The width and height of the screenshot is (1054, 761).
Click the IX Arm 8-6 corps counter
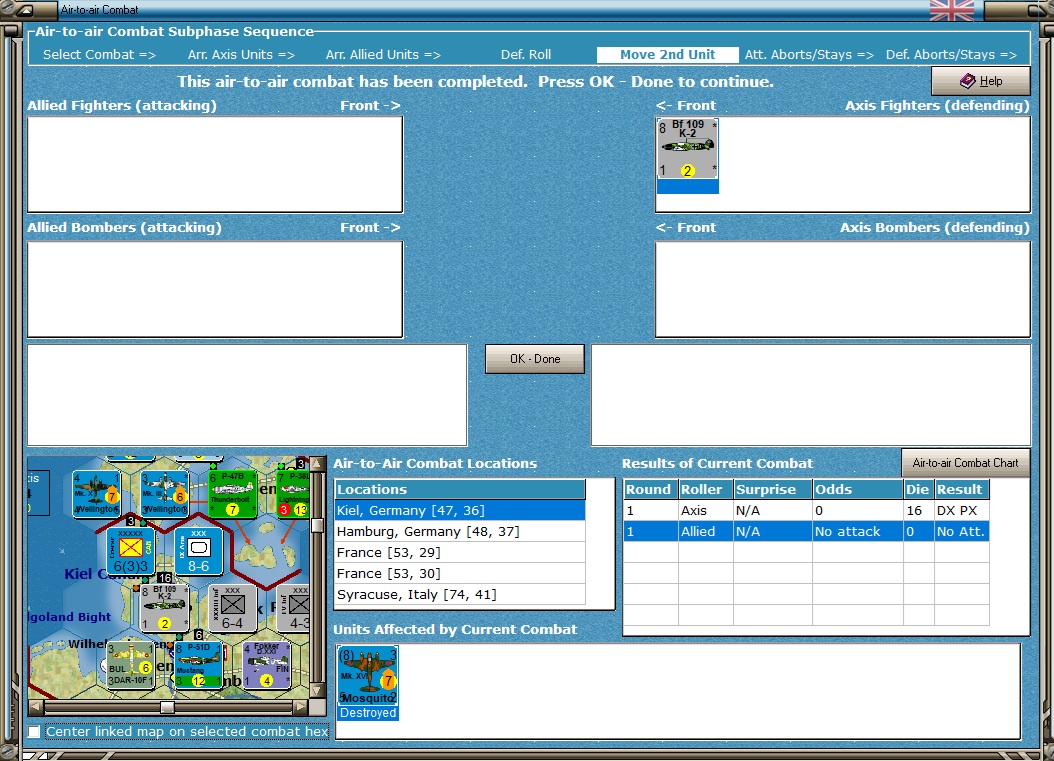pos(198,551)
